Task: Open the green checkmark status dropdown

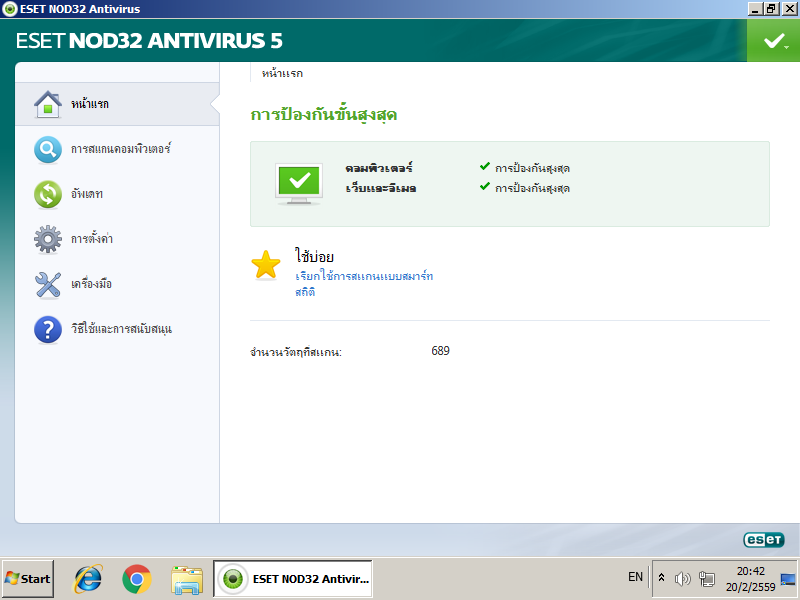Action: tap(773, 41)
